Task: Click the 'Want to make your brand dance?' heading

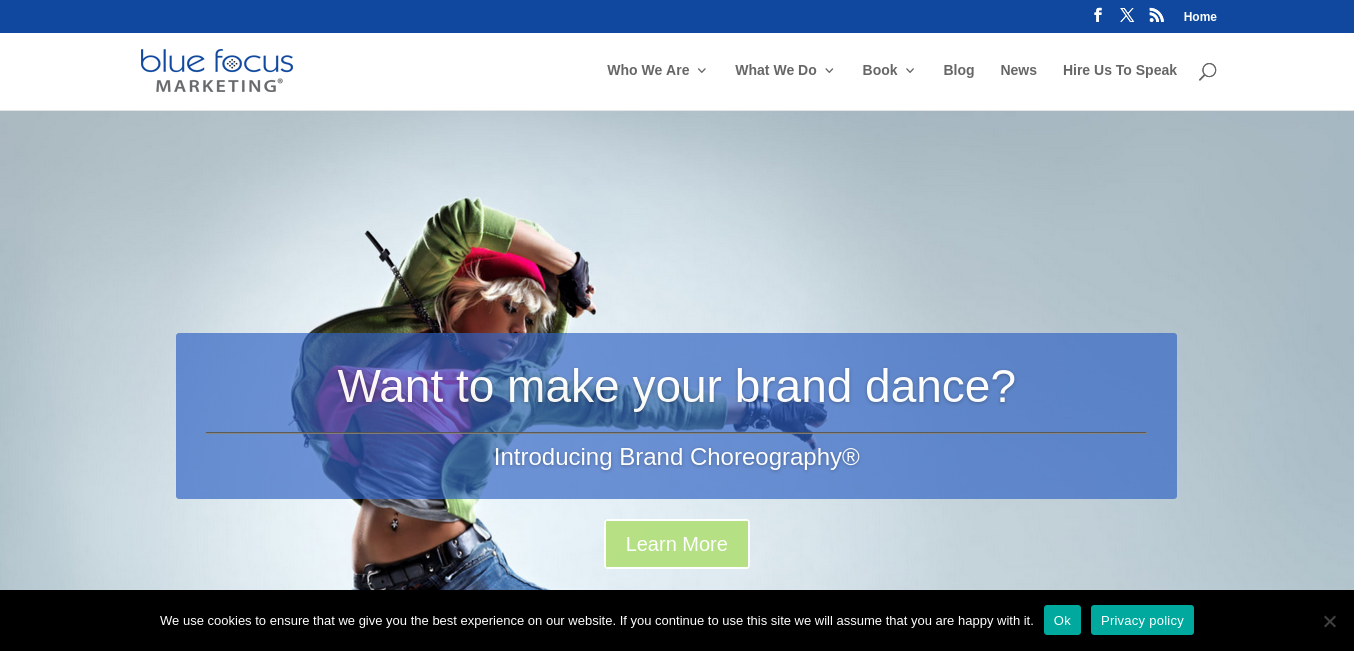Action: click(x=677, y=386)
